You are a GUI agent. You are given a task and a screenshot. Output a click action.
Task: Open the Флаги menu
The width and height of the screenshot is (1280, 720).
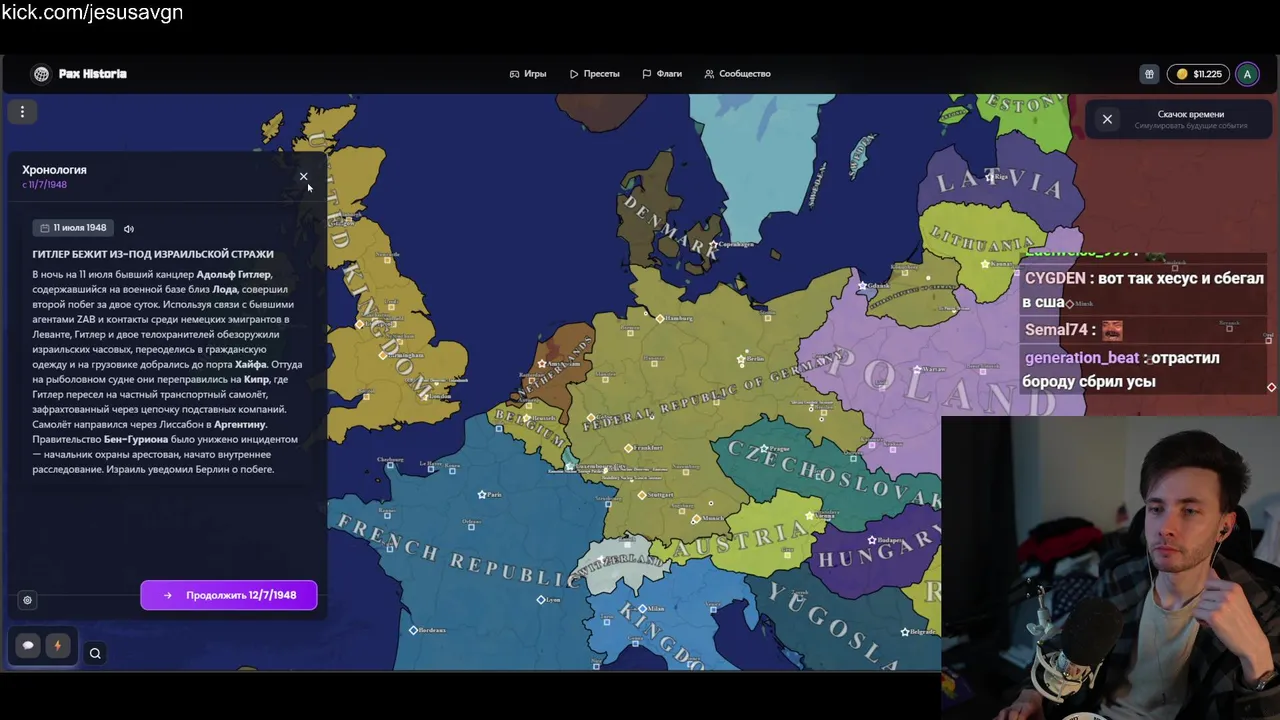(662, 74)
